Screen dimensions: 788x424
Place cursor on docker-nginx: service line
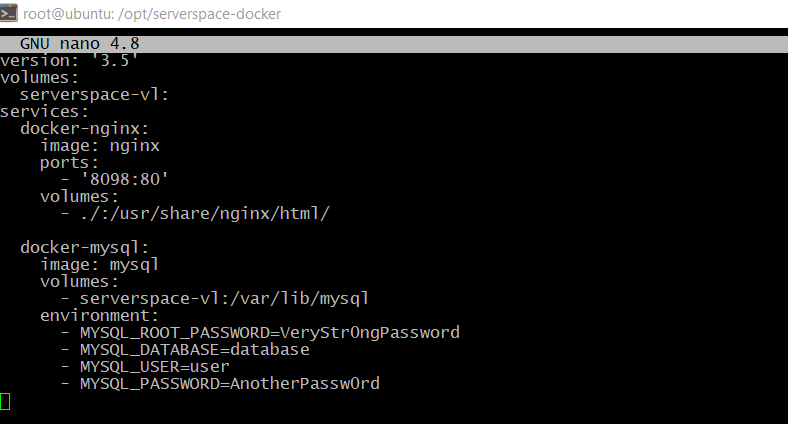point(84,129)
